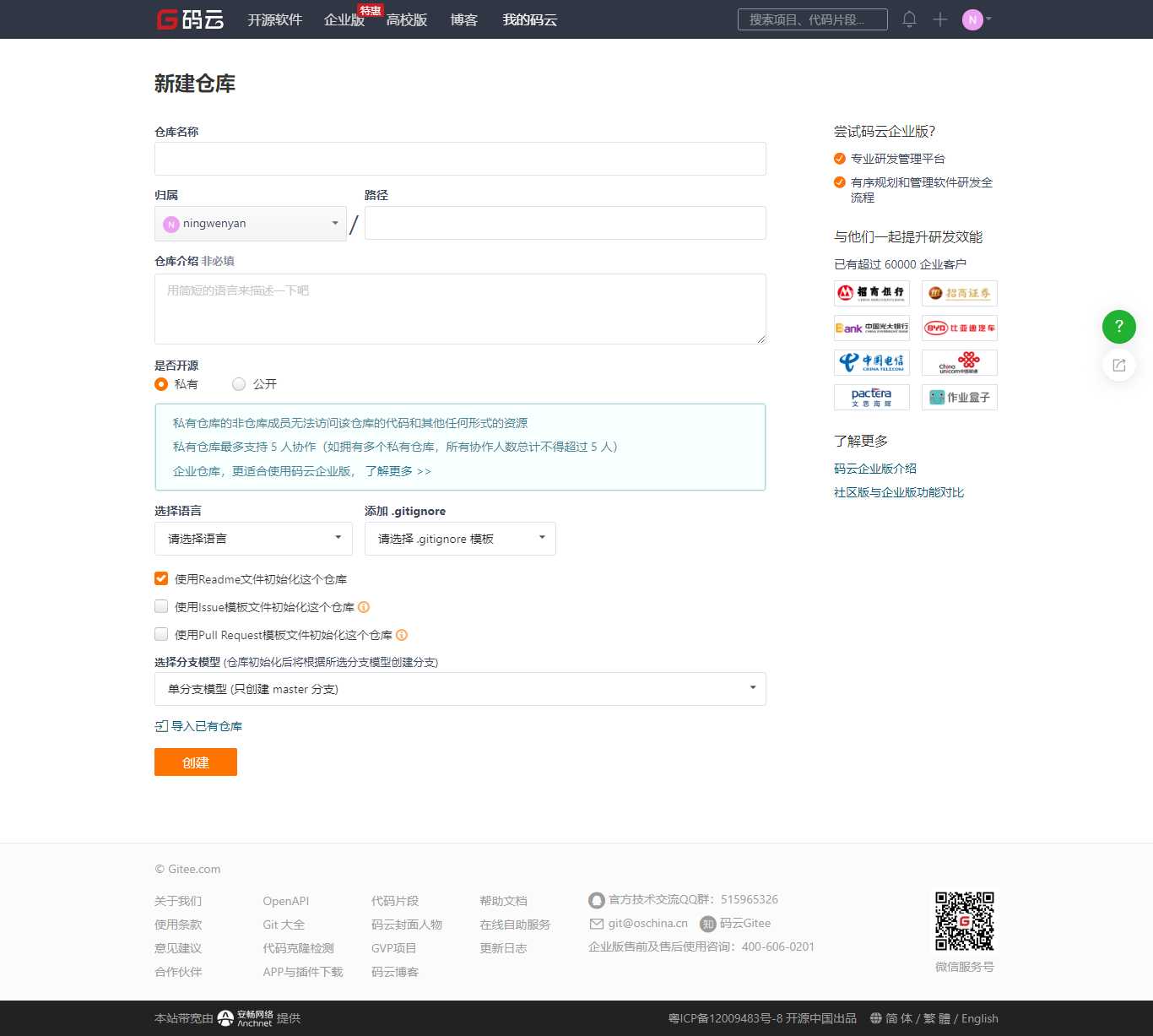Click the China Unicom customer logo

[x=960, y=362]
